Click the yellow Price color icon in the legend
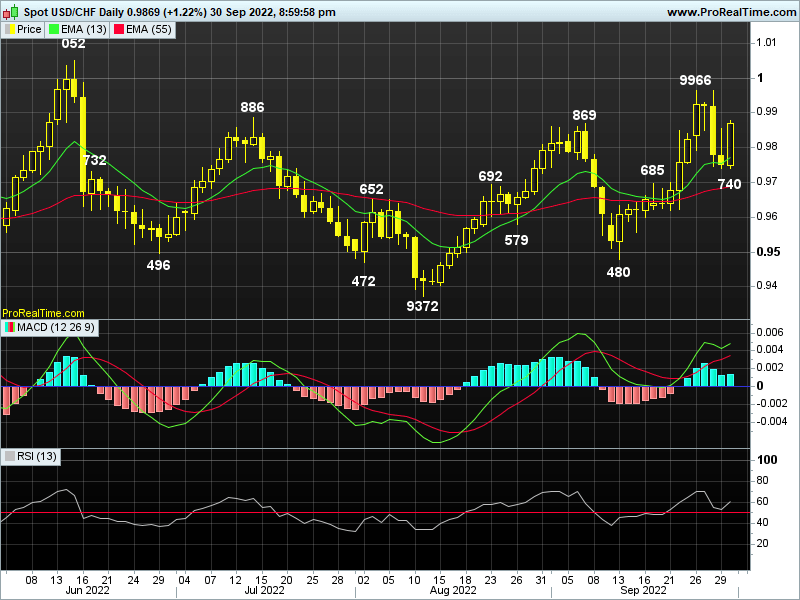The height and width of the screenshot is (600, 800). click(x=10, y=28)
